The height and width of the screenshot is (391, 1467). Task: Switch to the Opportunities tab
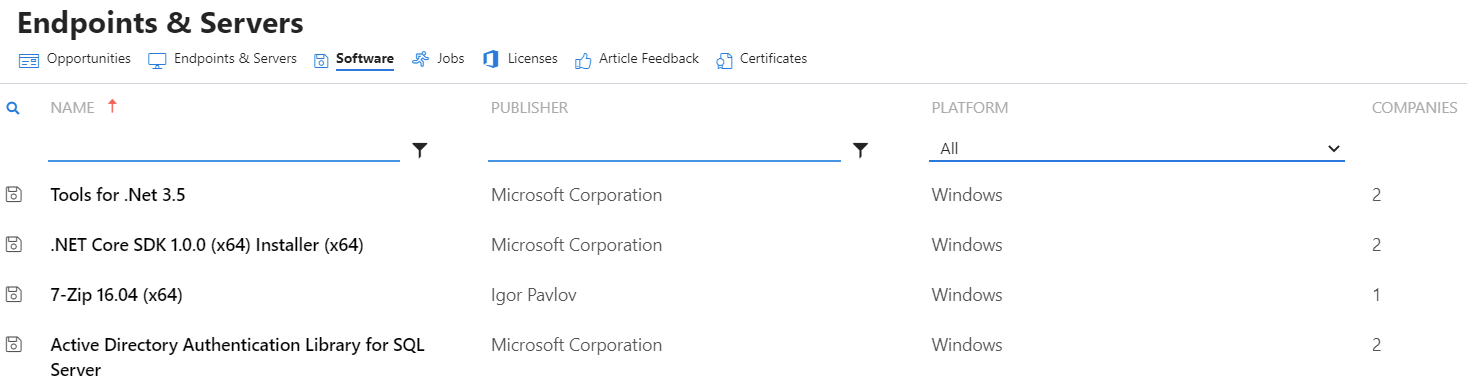coord(75,59)
